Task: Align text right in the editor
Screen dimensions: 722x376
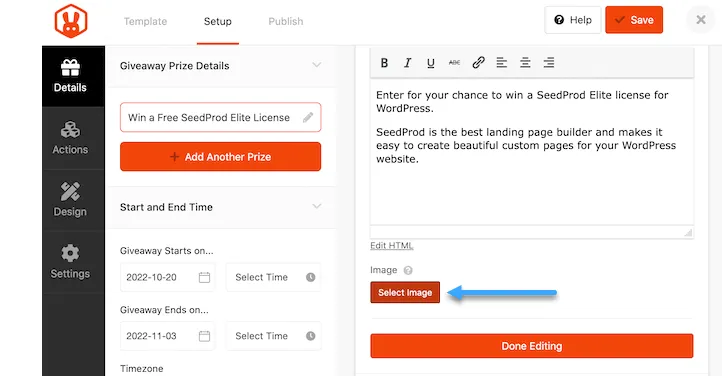Action: 548,63
